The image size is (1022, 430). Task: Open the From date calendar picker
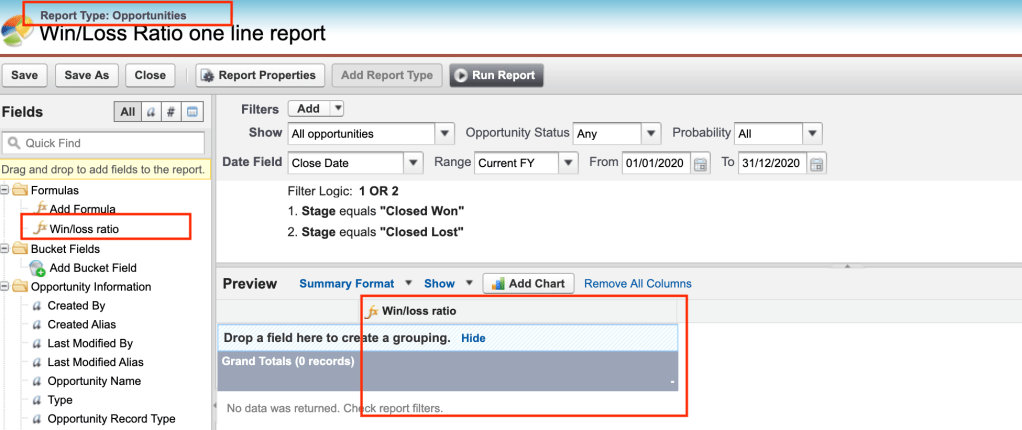[x=701, y=163]
